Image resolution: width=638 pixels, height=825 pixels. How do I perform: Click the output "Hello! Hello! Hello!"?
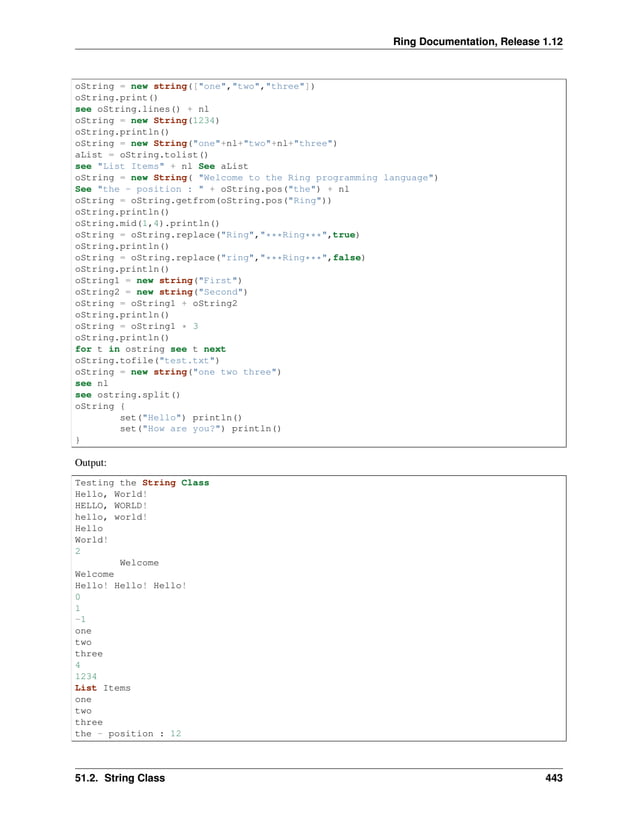coord(130,586)
